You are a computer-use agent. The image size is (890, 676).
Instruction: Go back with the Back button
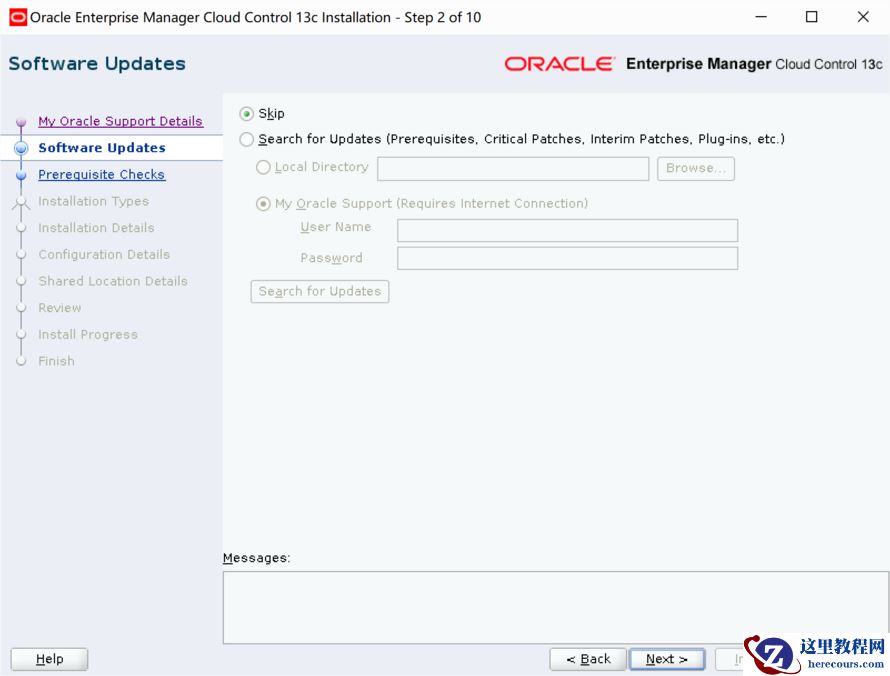pyautogui.click(x=588, y=659)
